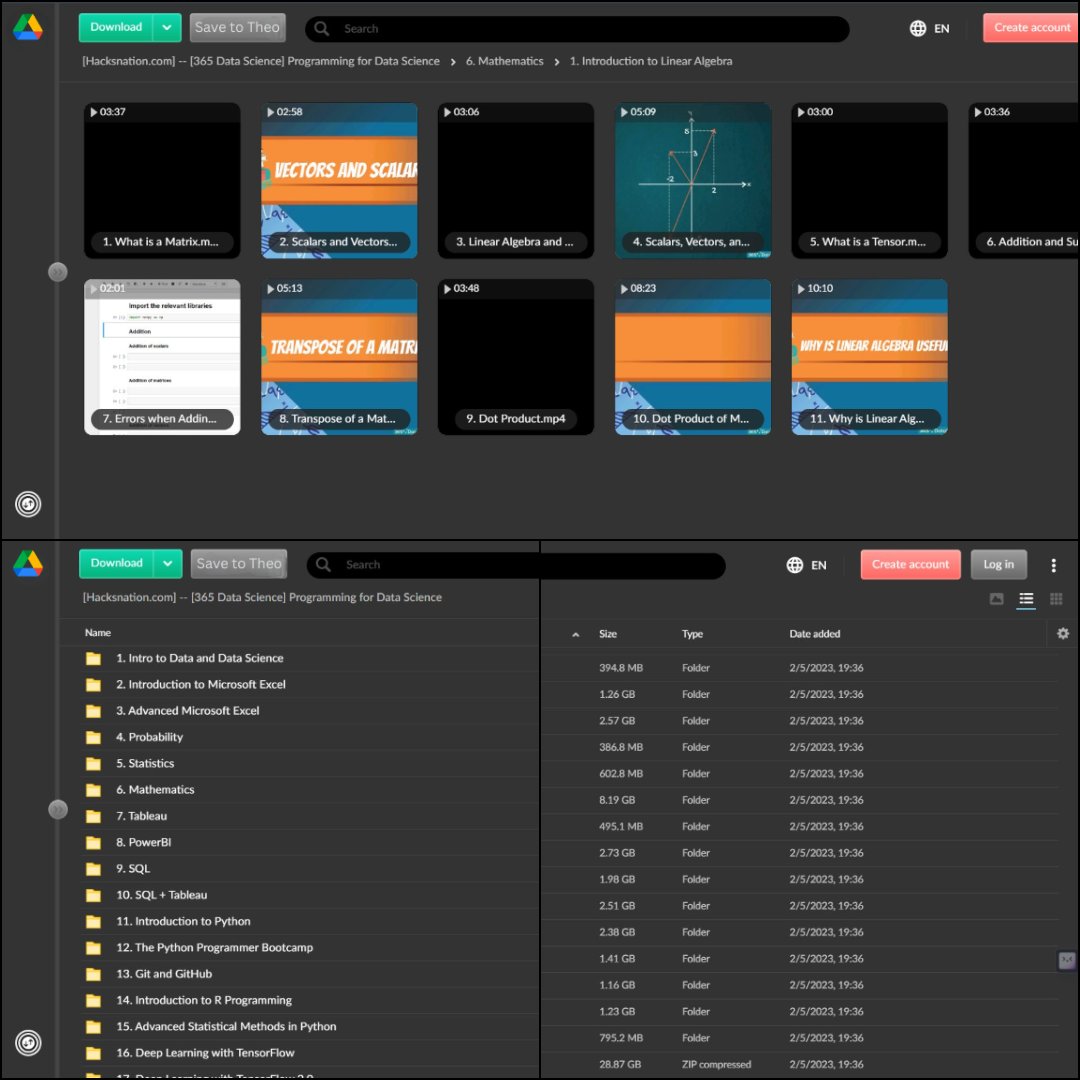Open the Download dropdown arrow in top panel

(x=167, y=28)
